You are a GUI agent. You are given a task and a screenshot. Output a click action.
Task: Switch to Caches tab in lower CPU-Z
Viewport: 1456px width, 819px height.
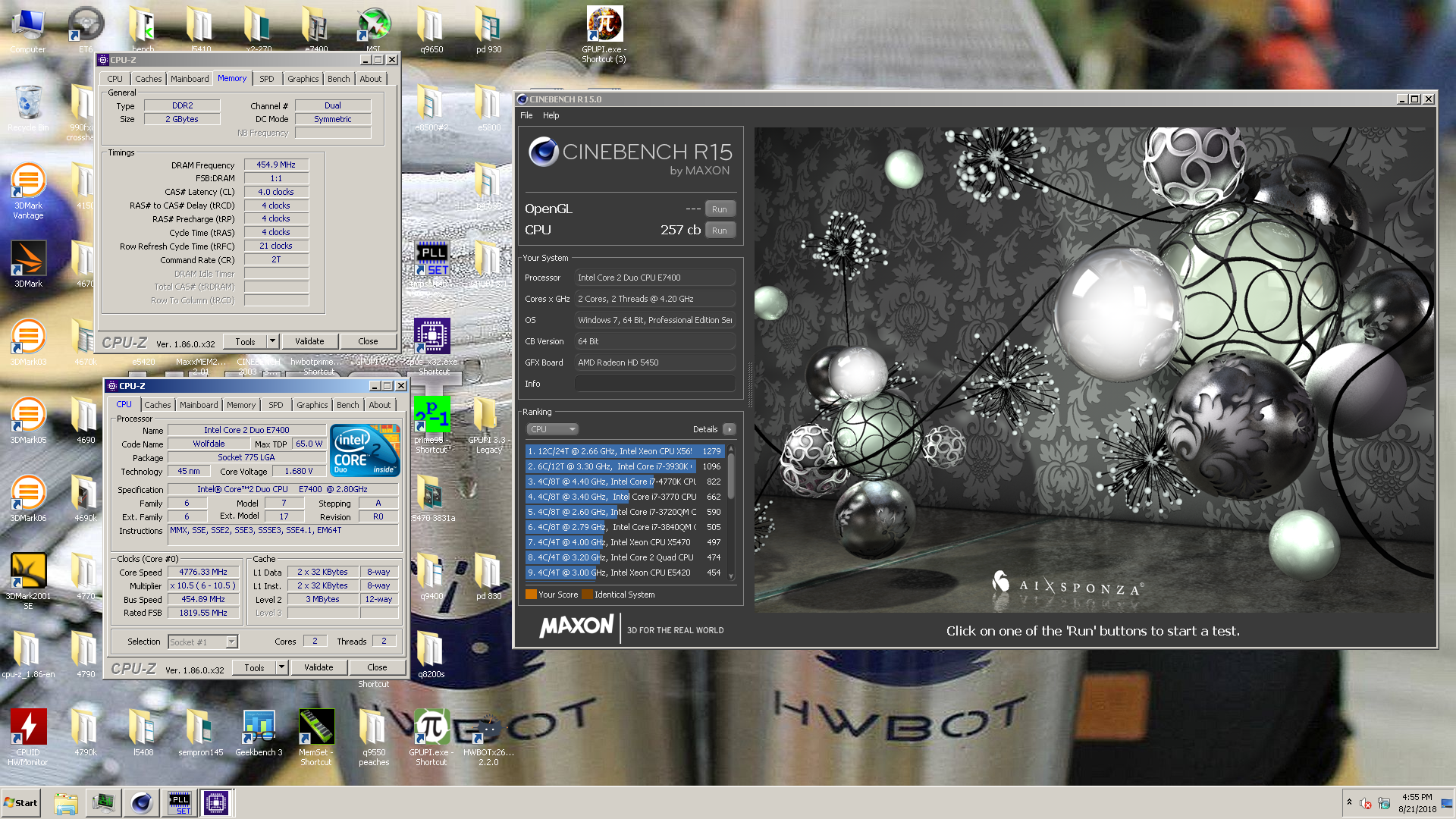[158, 405]
